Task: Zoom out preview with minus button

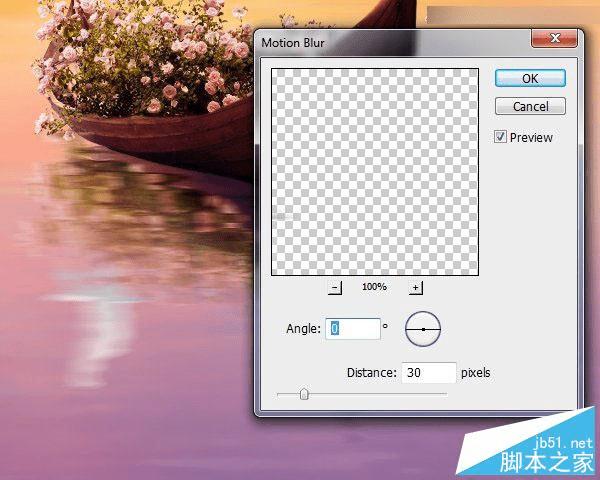Action: (x=335, y=287)
